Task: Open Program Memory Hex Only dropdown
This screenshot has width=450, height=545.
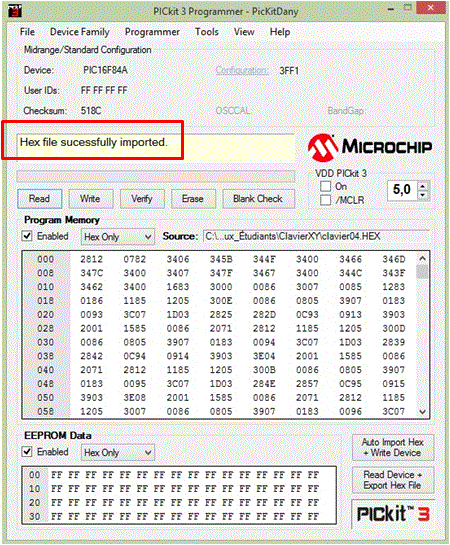Action: [117, 237]
